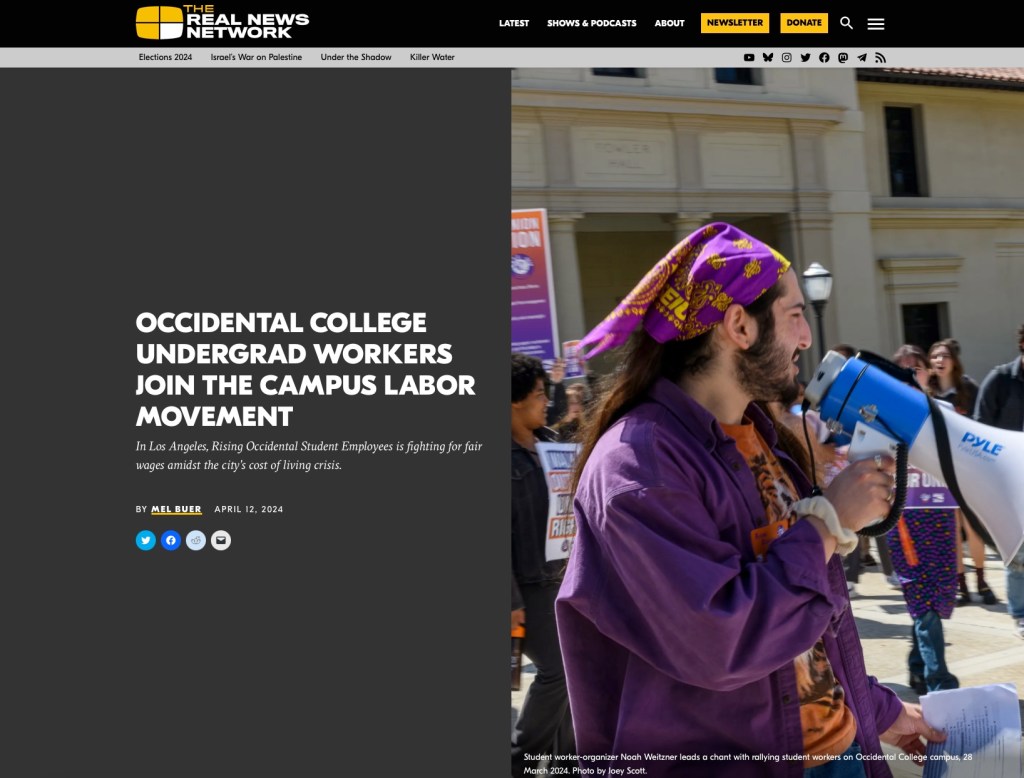Open the Elections 2024 topic link
The image size is (1024, 778).
(165, 57)
